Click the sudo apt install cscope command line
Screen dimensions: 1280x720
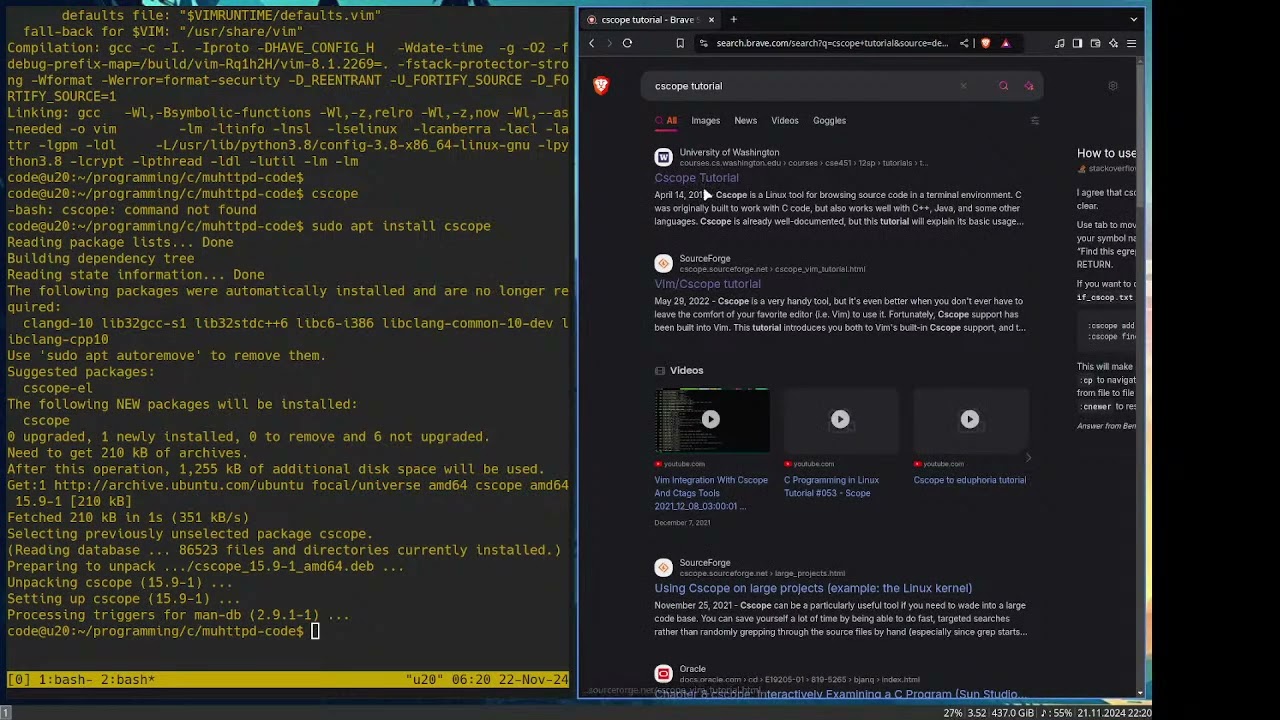[249, 226]
